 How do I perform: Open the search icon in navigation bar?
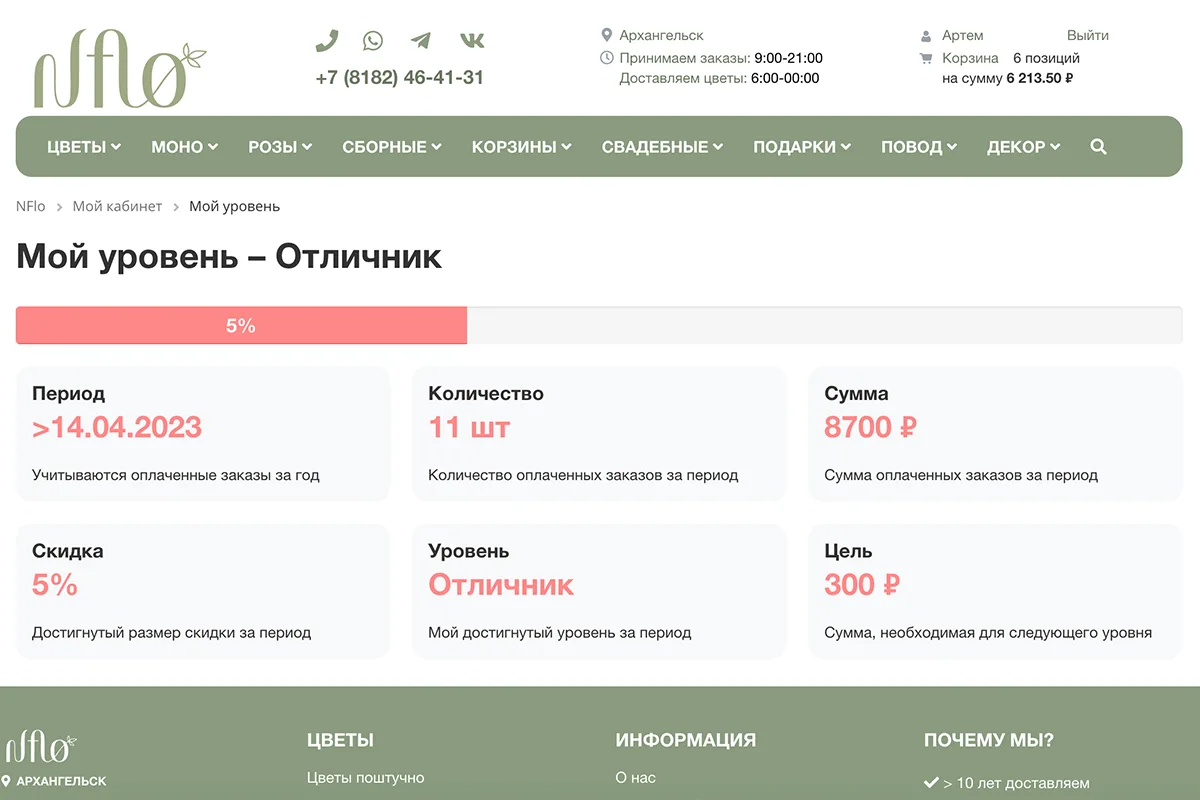click(x=1098, y=146)
